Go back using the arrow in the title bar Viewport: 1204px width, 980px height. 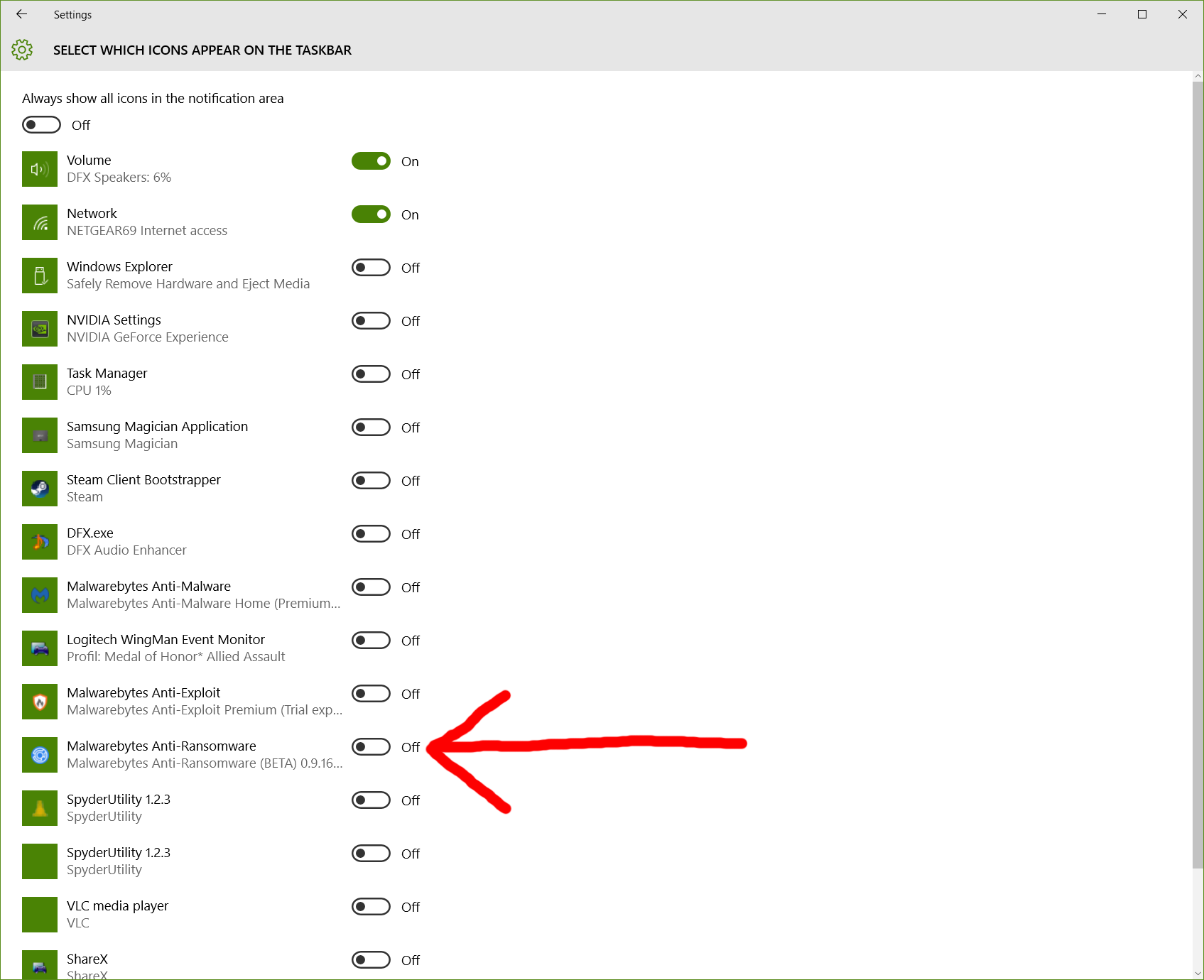[x=21, y=14]
